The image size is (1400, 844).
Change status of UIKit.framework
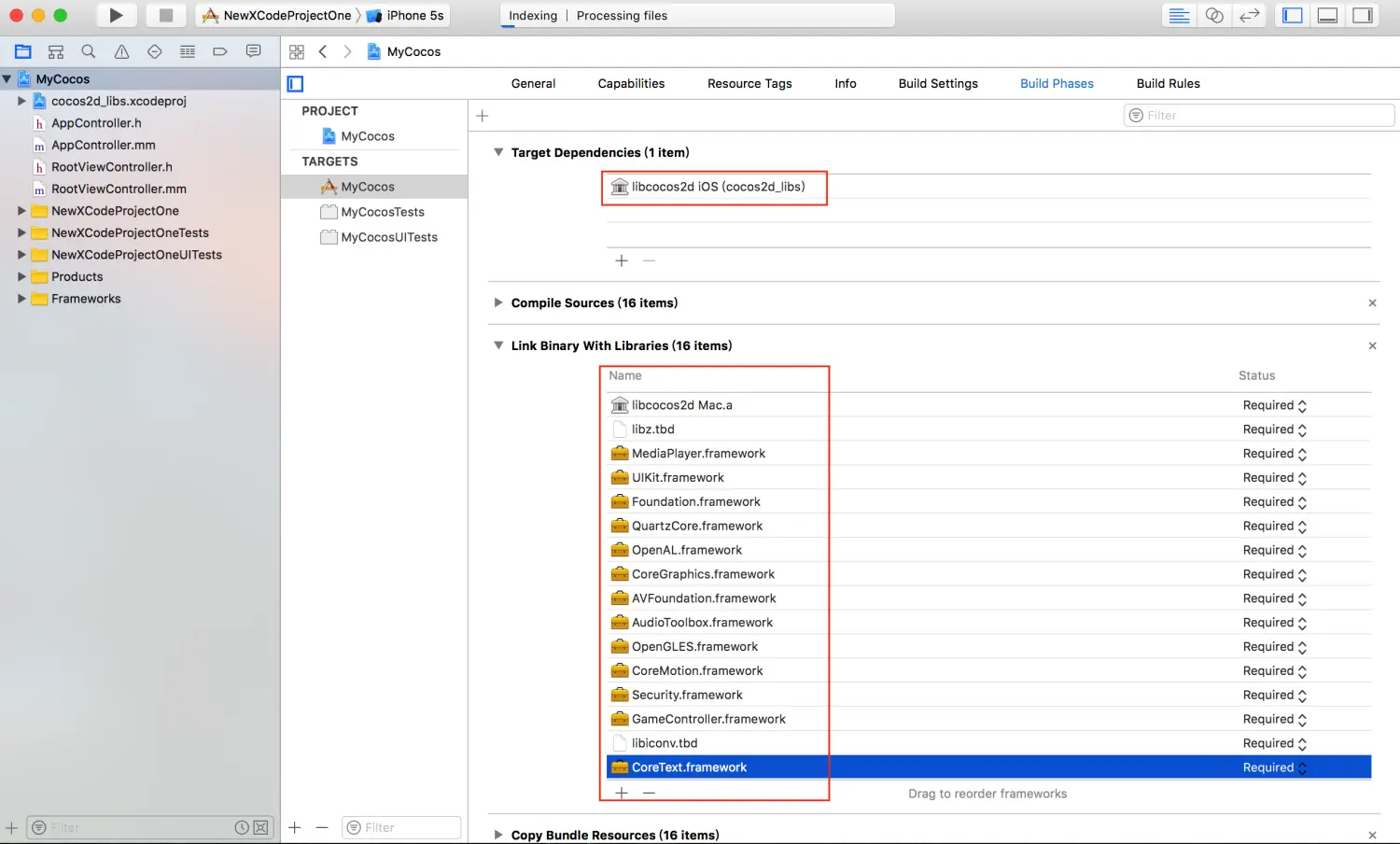pos(1275,478)
